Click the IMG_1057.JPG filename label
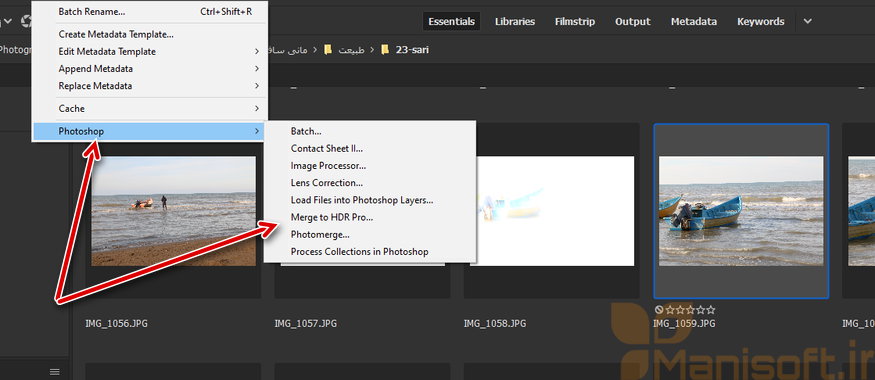 click(305, 323)
